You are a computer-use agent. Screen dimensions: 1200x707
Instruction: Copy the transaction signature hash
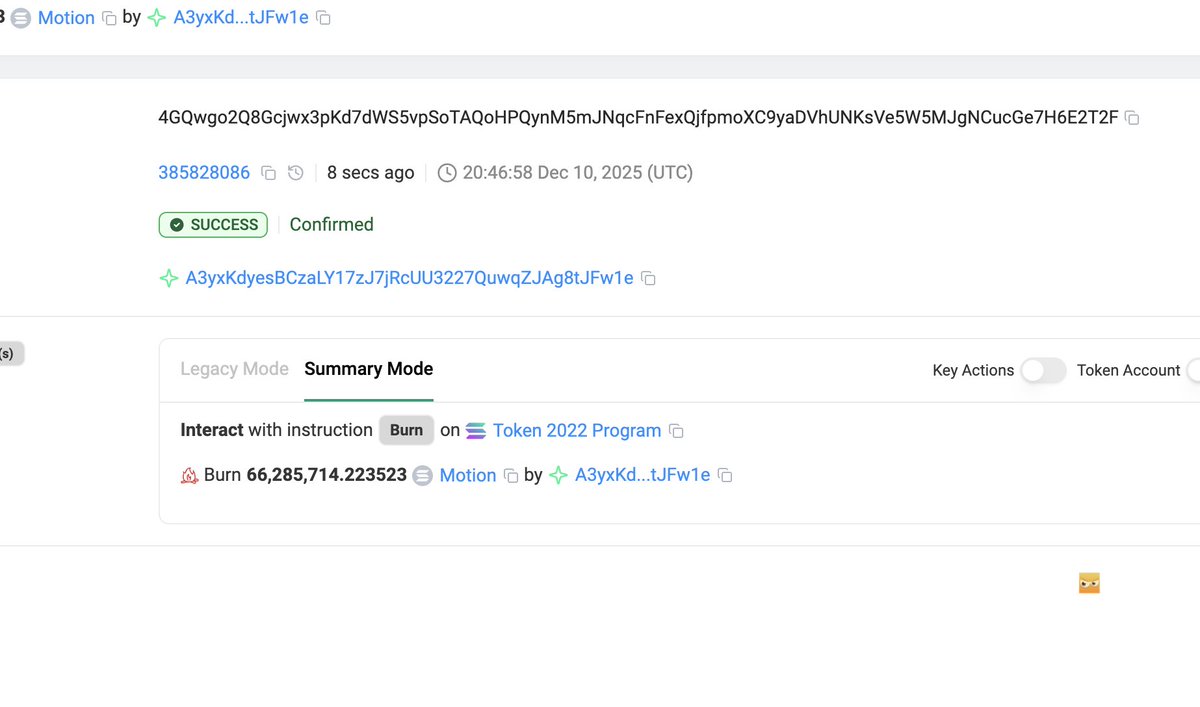(x=1132, y=118)
